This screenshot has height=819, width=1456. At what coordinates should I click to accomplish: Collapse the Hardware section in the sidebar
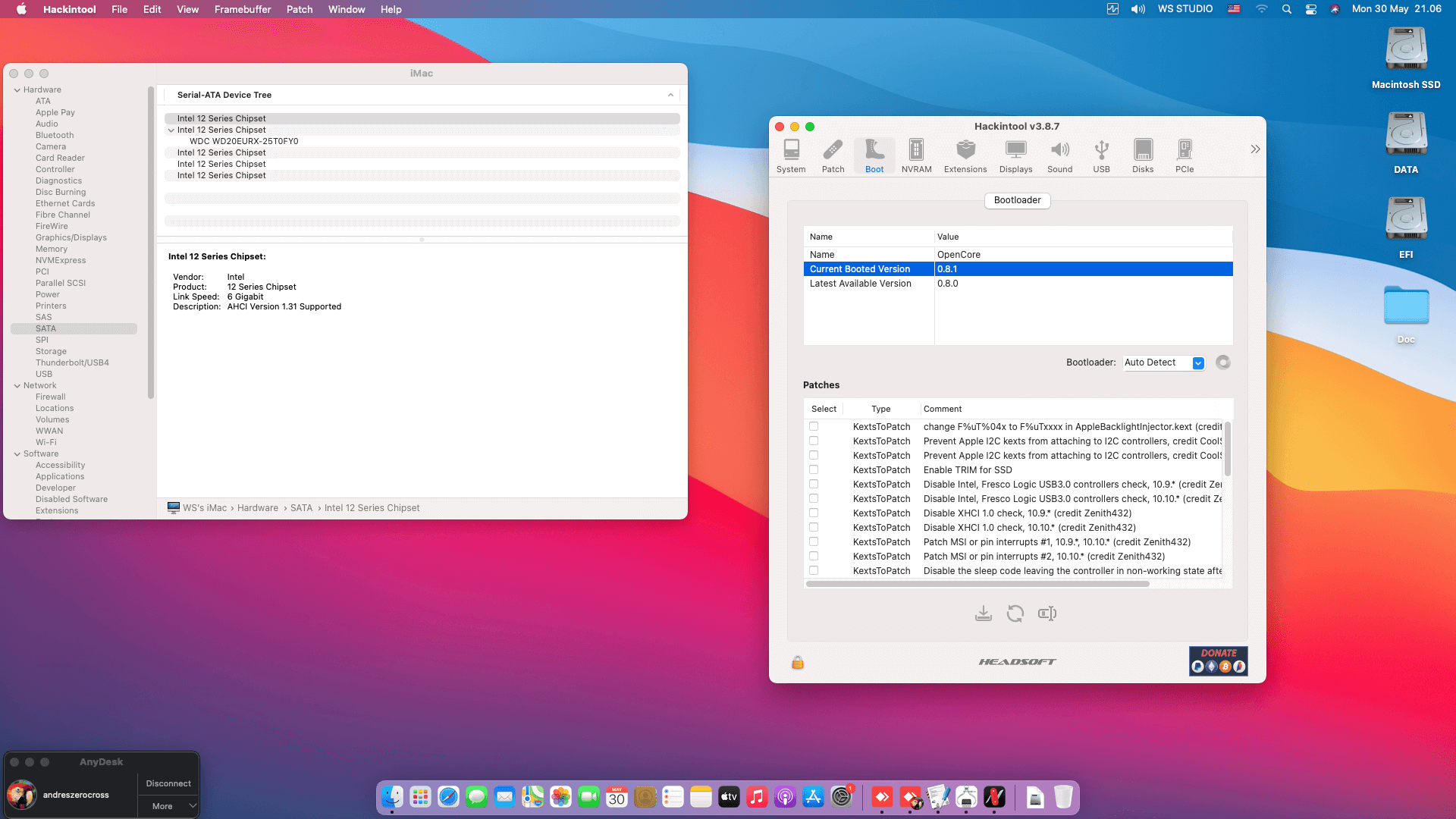pos(17,90)
